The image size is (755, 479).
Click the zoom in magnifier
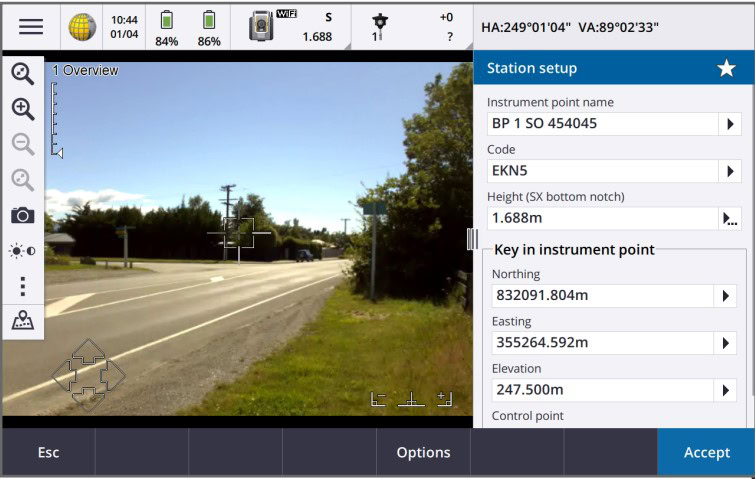tap(23, 109)
